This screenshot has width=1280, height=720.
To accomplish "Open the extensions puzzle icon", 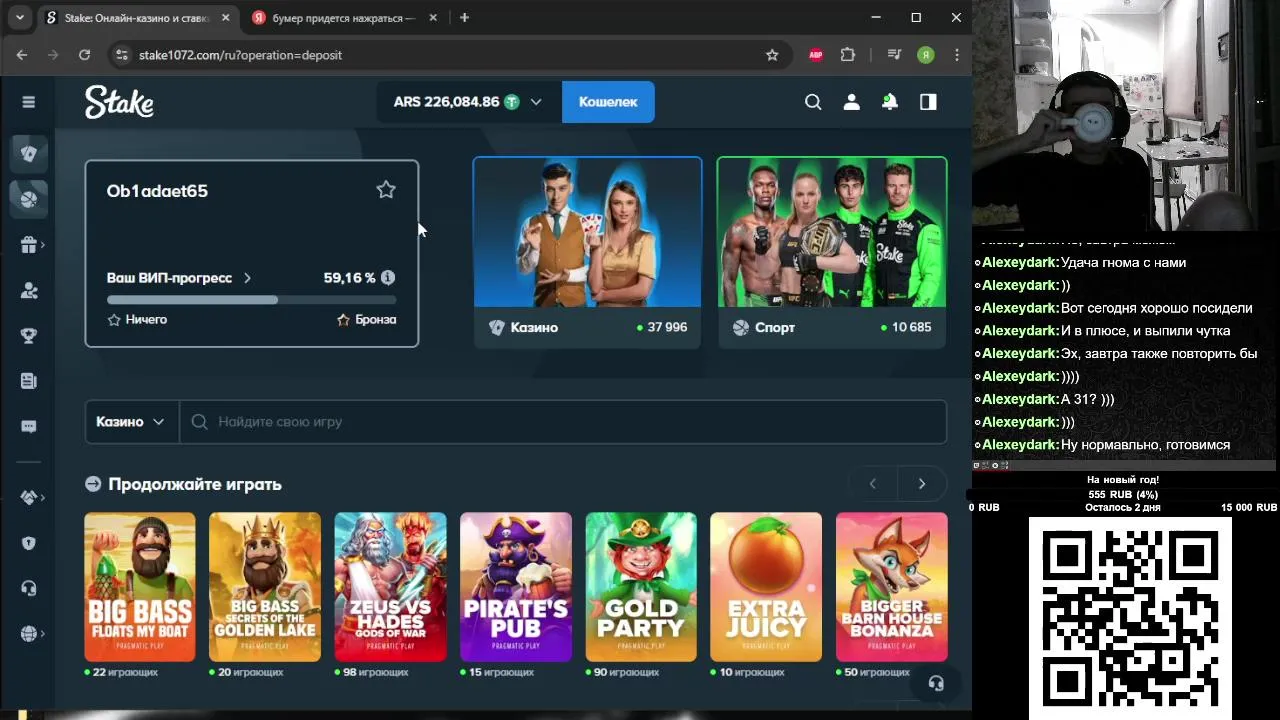I will click(848, 55).
